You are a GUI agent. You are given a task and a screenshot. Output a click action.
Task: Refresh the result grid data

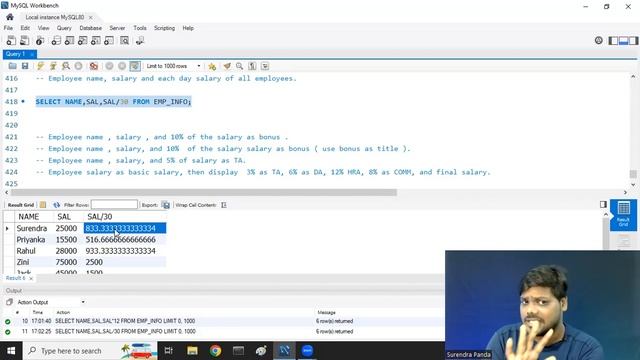click(56, 205)
